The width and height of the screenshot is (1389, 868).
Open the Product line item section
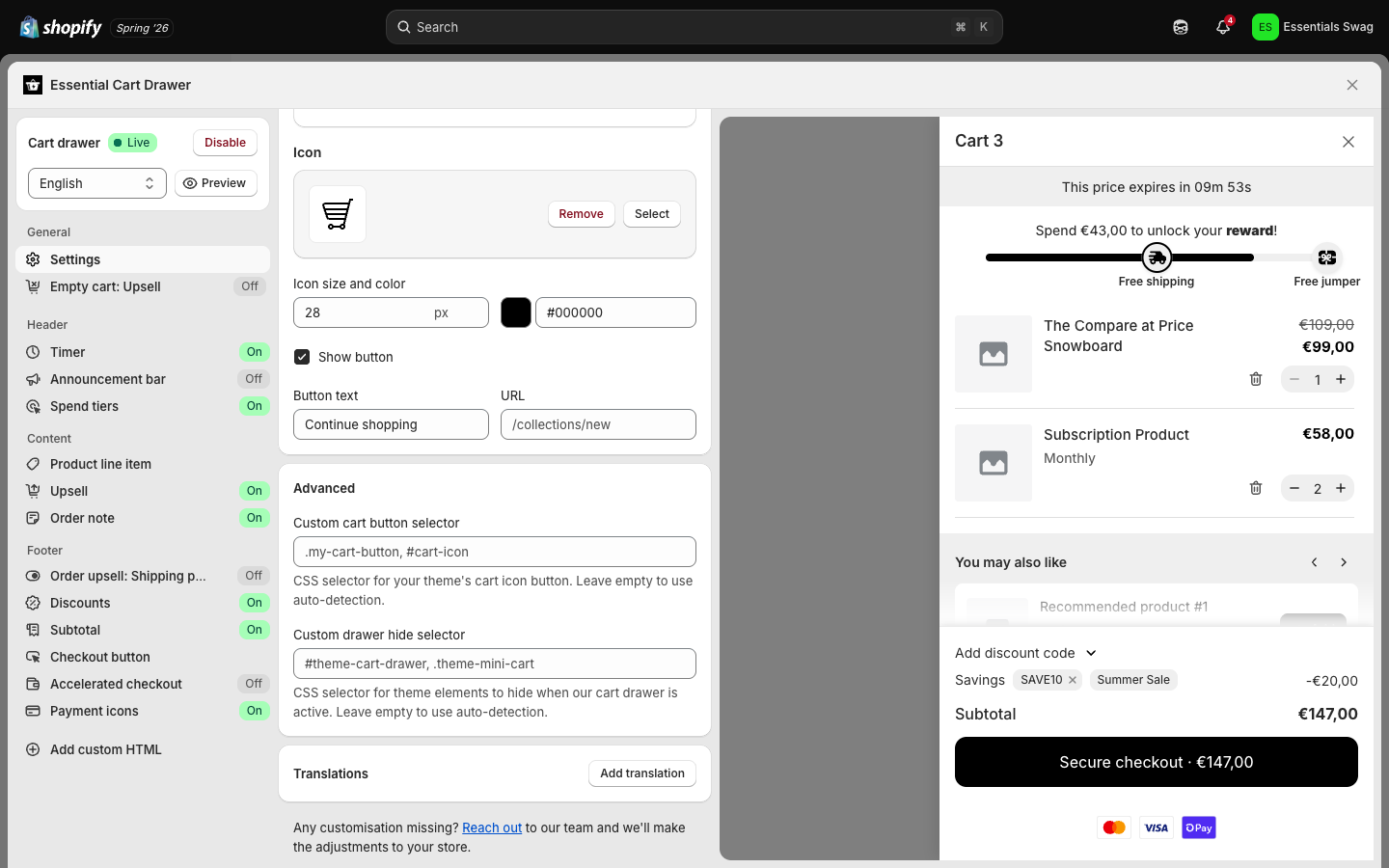click(143, 464)
